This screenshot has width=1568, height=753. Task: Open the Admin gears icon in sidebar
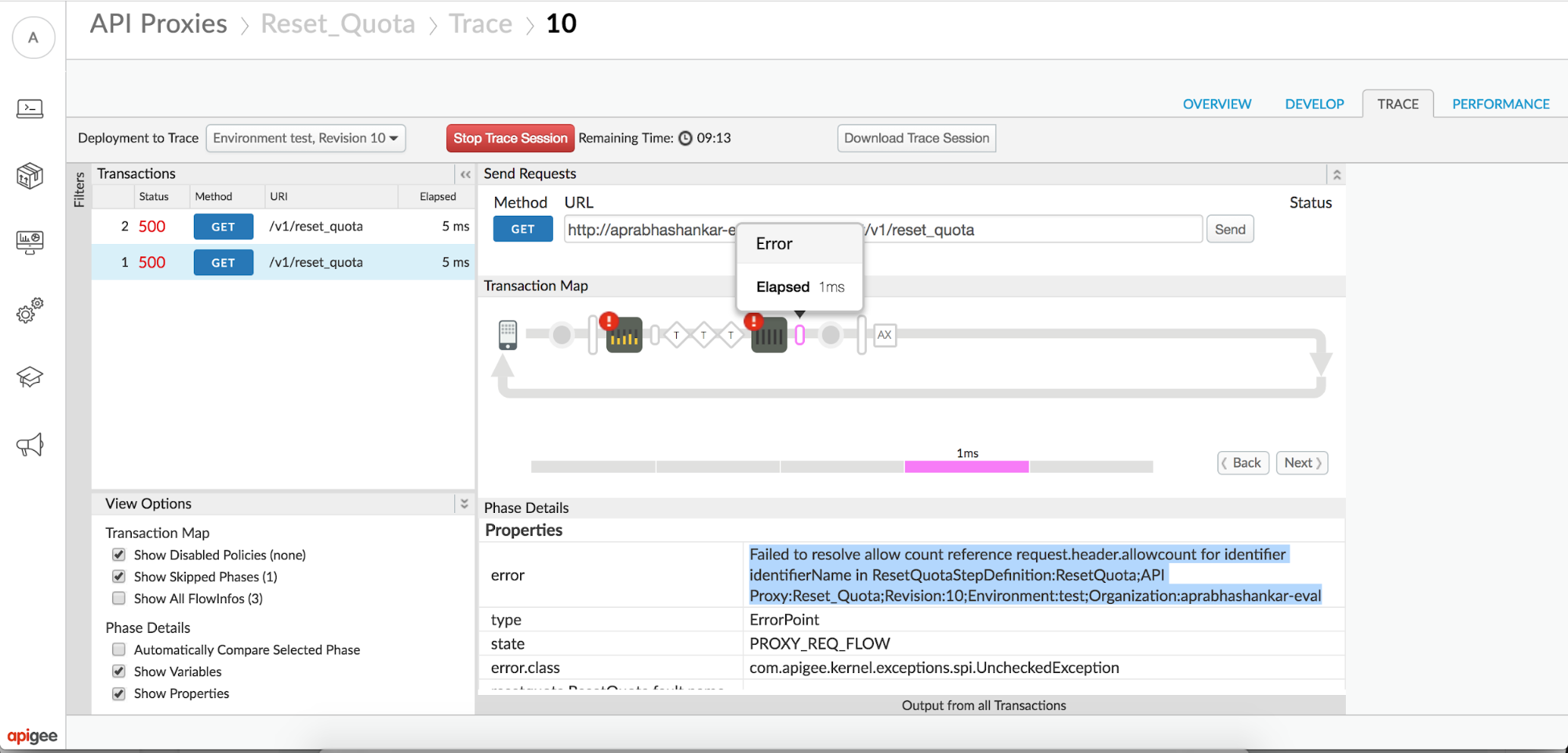[x=30, y=311]
